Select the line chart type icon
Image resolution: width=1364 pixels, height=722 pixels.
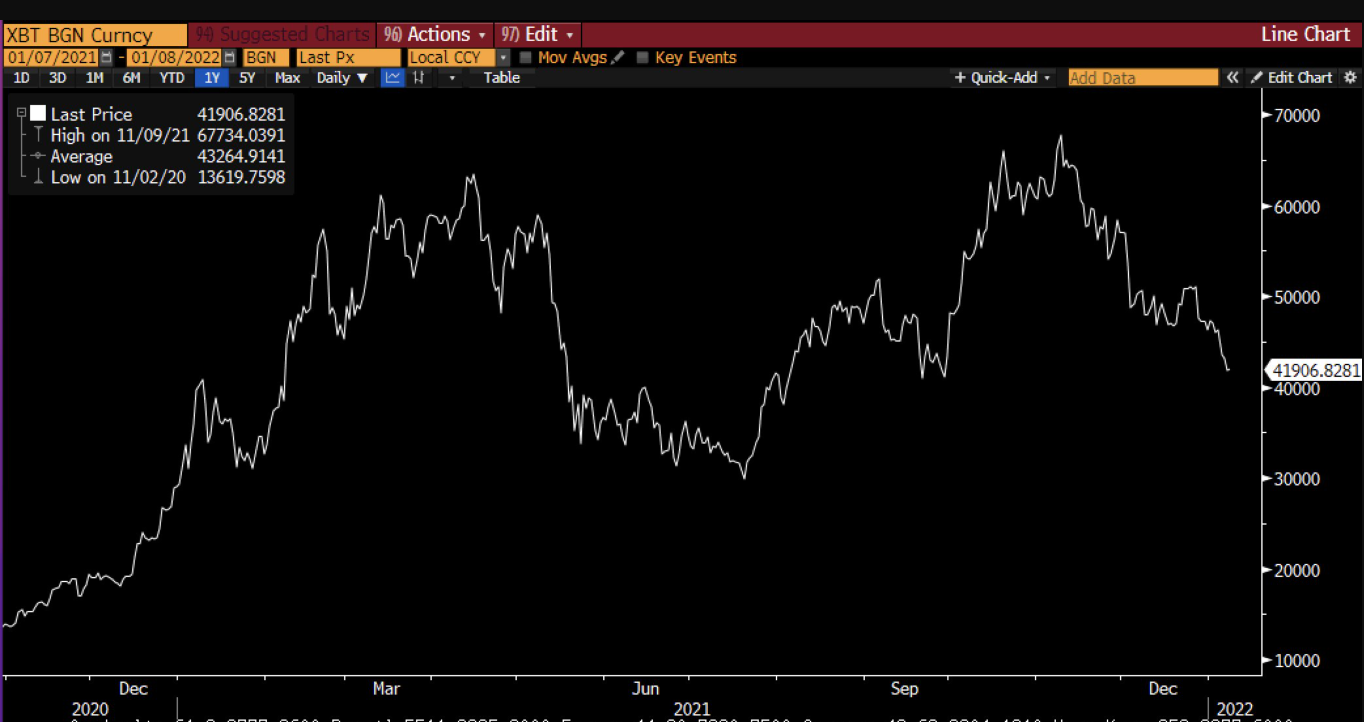pyautogui.click(x=391, y=78)
